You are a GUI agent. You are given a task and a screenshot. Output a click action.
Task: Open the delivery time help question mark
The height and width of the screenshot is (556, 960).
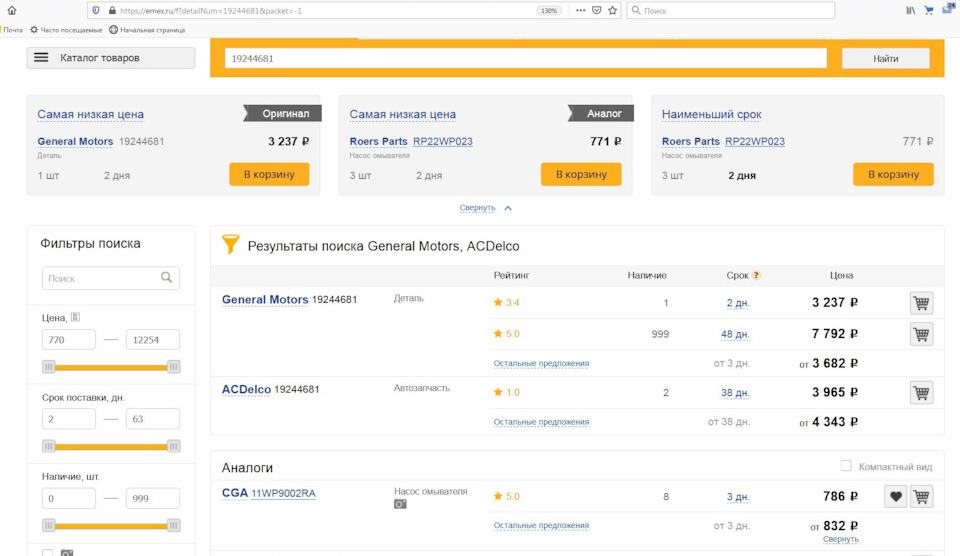point(756,275)
